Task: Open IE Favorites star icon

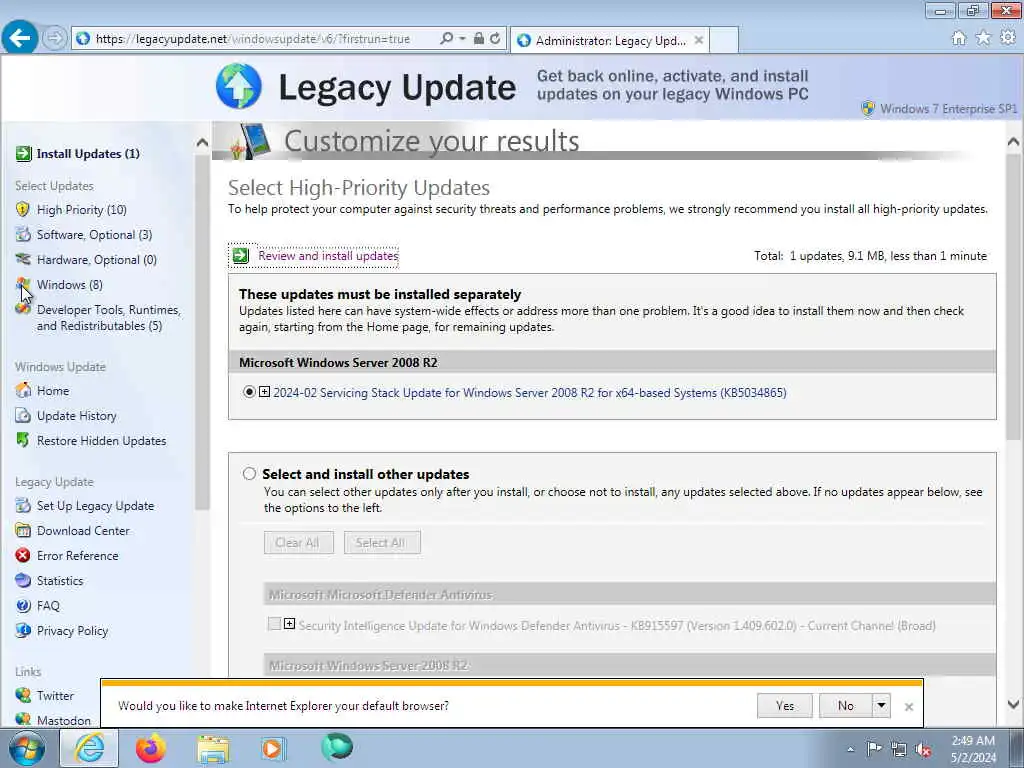Action: pos(983,39)
